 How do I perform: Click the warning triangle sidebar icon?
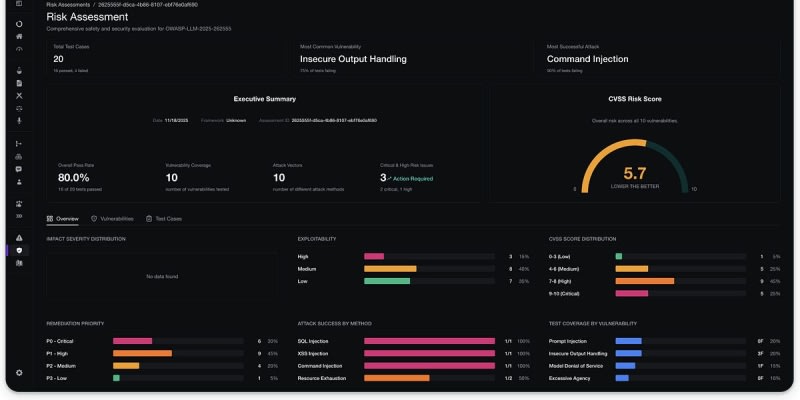pos(19,238)
